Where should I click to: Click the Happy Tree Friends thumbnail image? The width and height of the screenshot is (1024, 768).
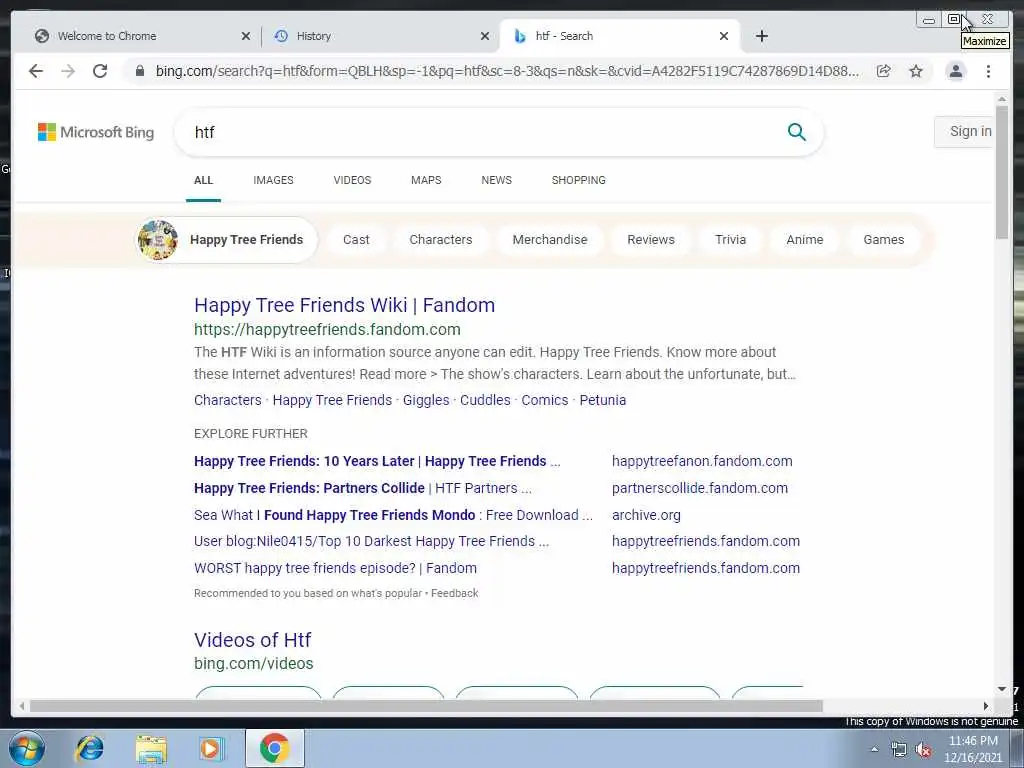(158, 240)
